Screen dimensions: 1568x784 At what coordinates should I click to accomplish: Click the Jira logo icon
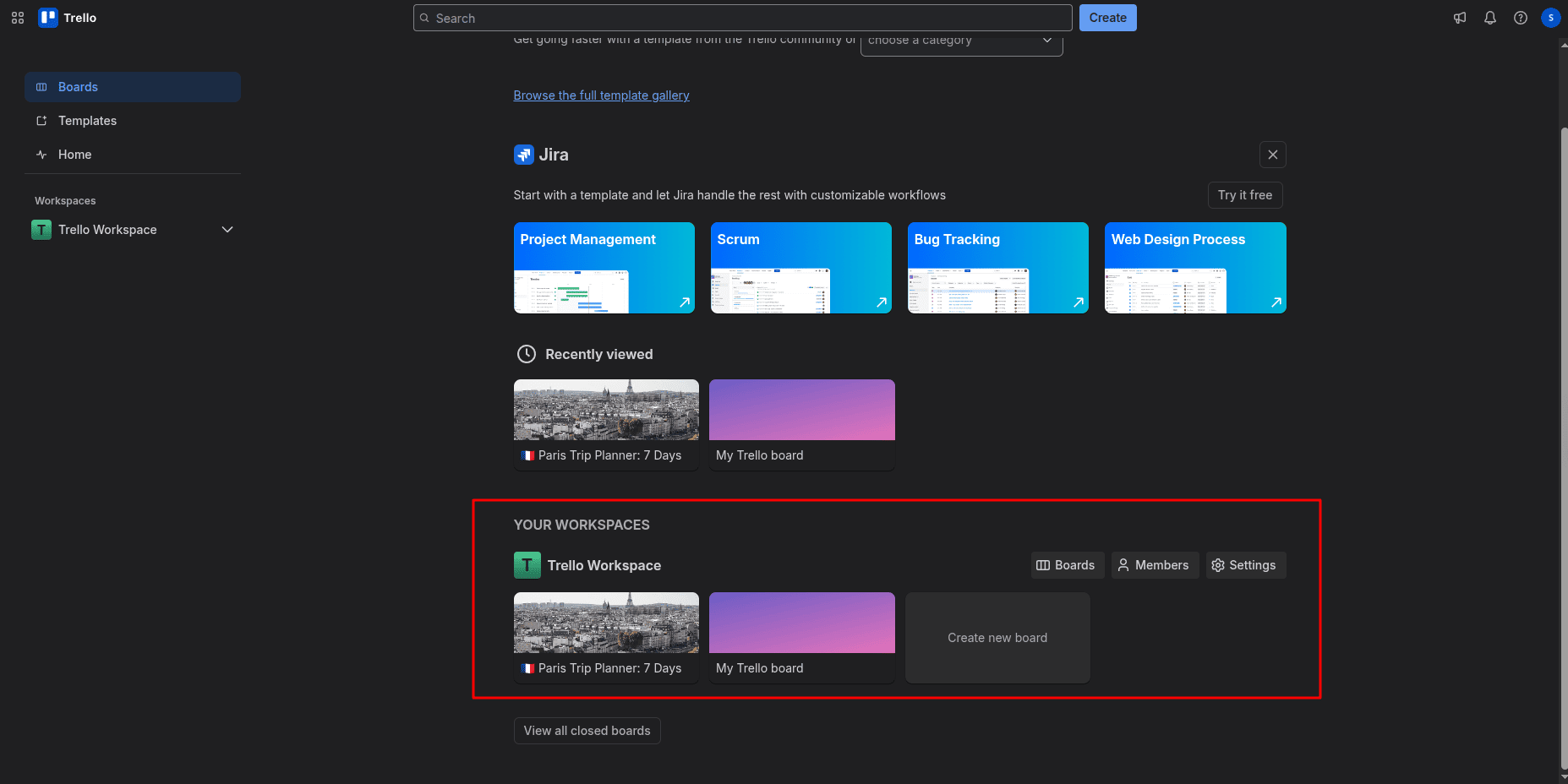[x=523, y=155]
